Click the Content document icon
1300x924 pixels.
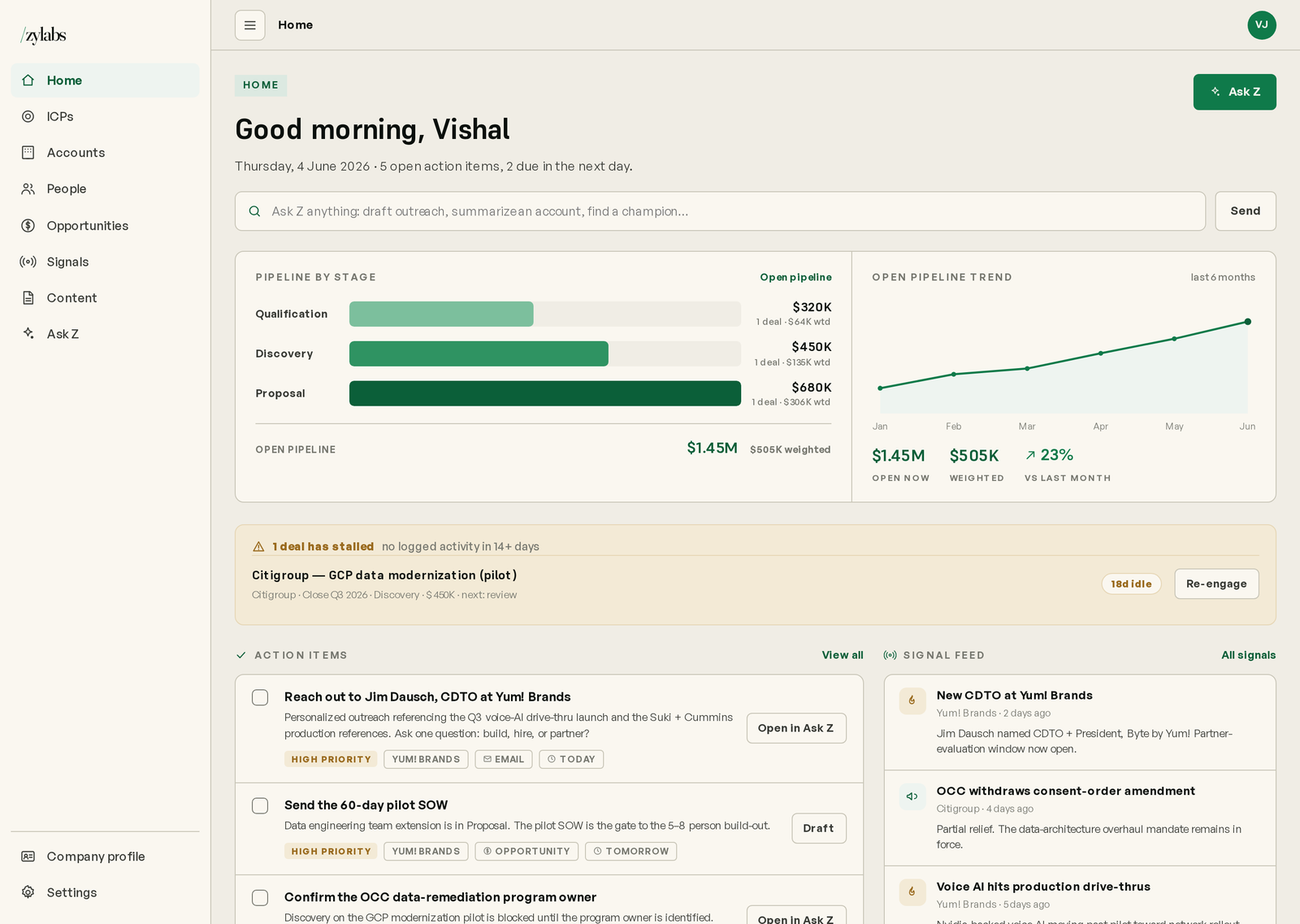[x=28, y=298]
